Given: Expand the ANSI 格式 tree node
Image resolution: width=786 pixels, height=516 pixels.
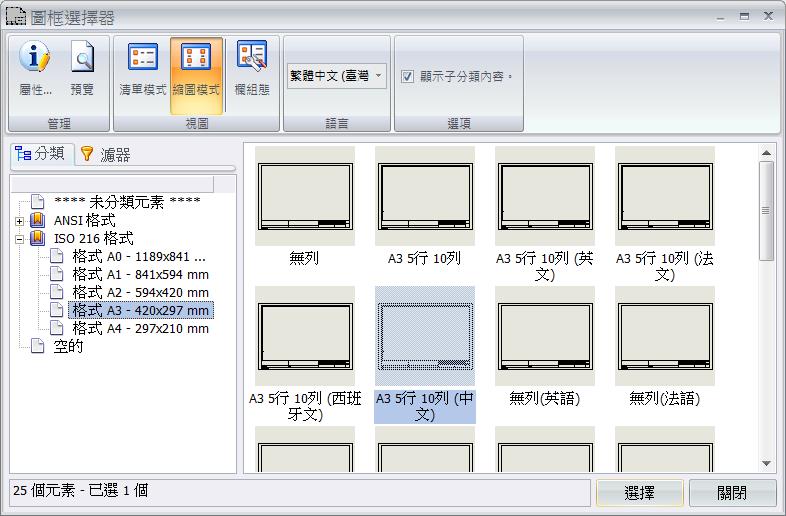Looking at the screenshot, I should (19, 220).
